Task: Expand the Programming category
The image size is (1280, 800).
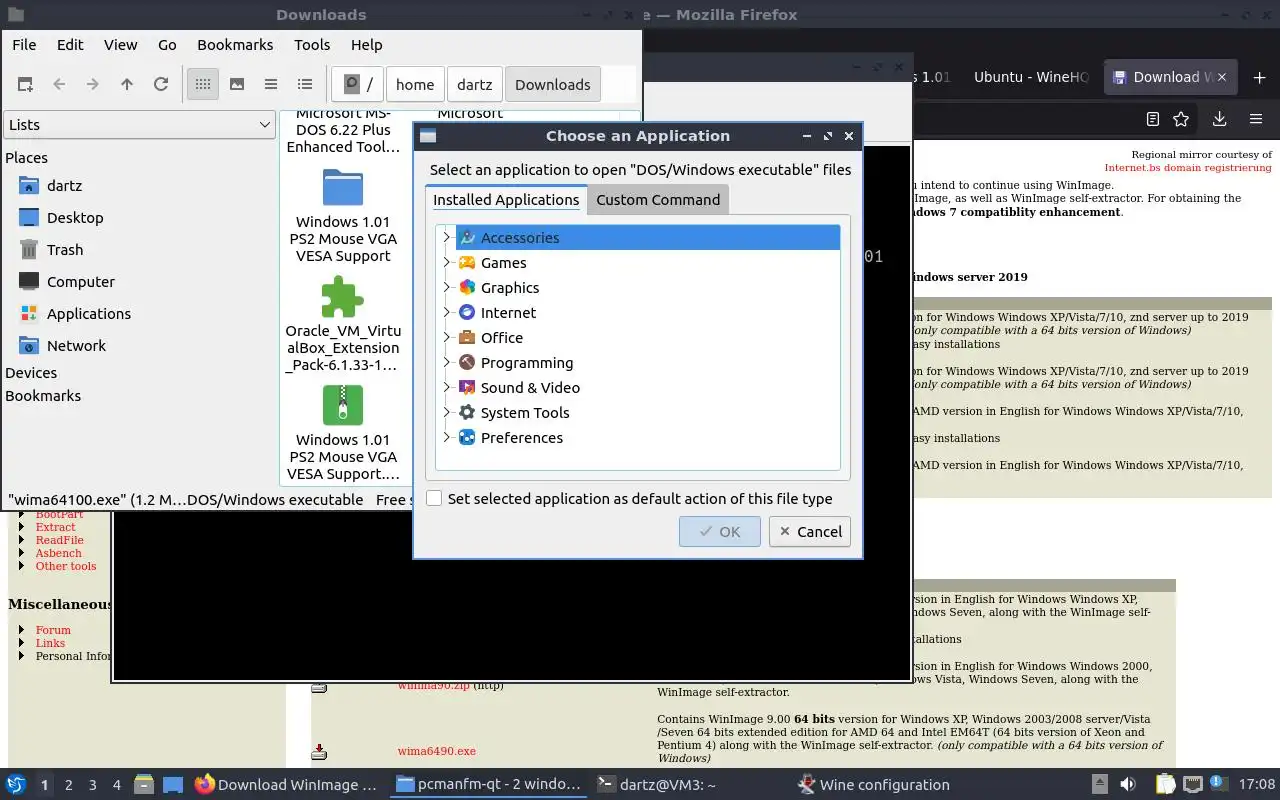Action: tap(446, 363)
